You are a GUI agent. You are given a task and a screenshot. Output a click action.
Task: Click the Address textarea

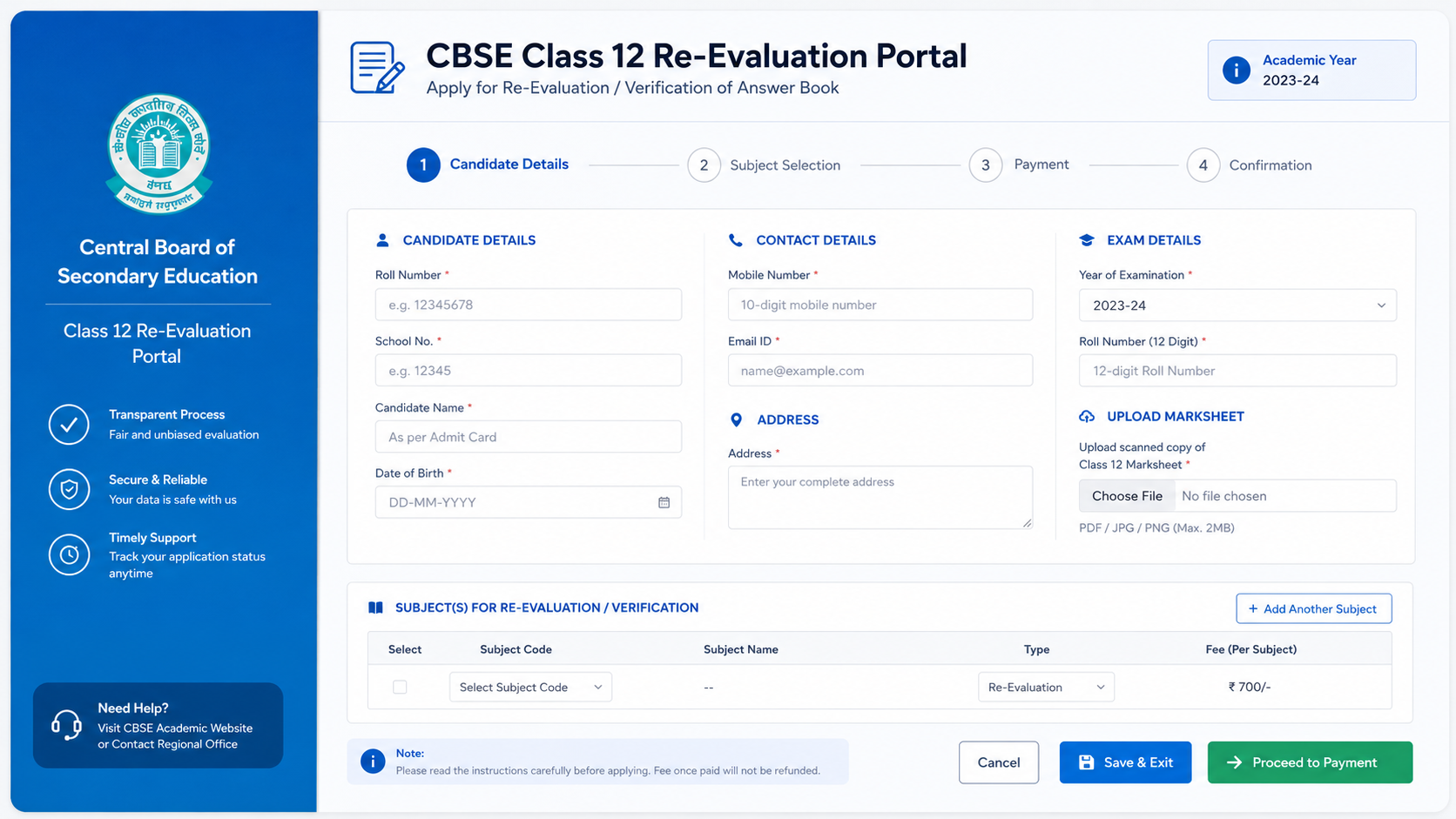coord(880,497)
